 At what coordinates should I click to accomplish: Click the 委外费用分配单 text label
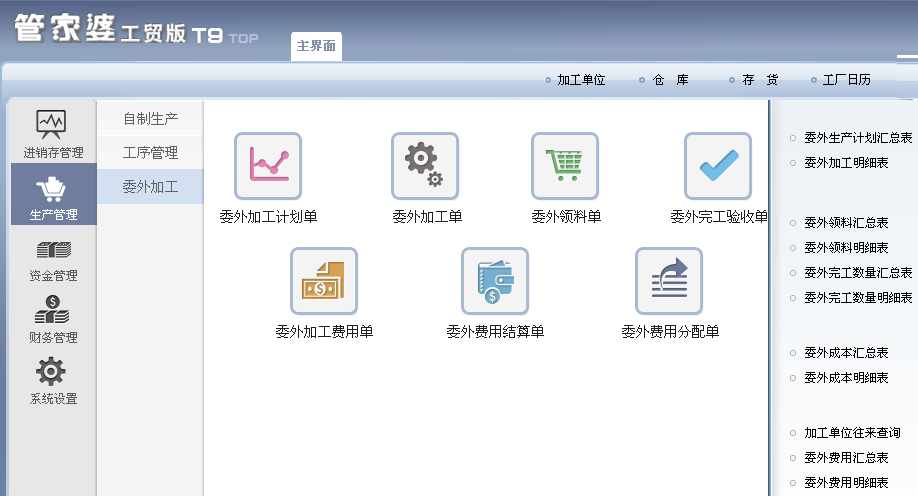670,331
